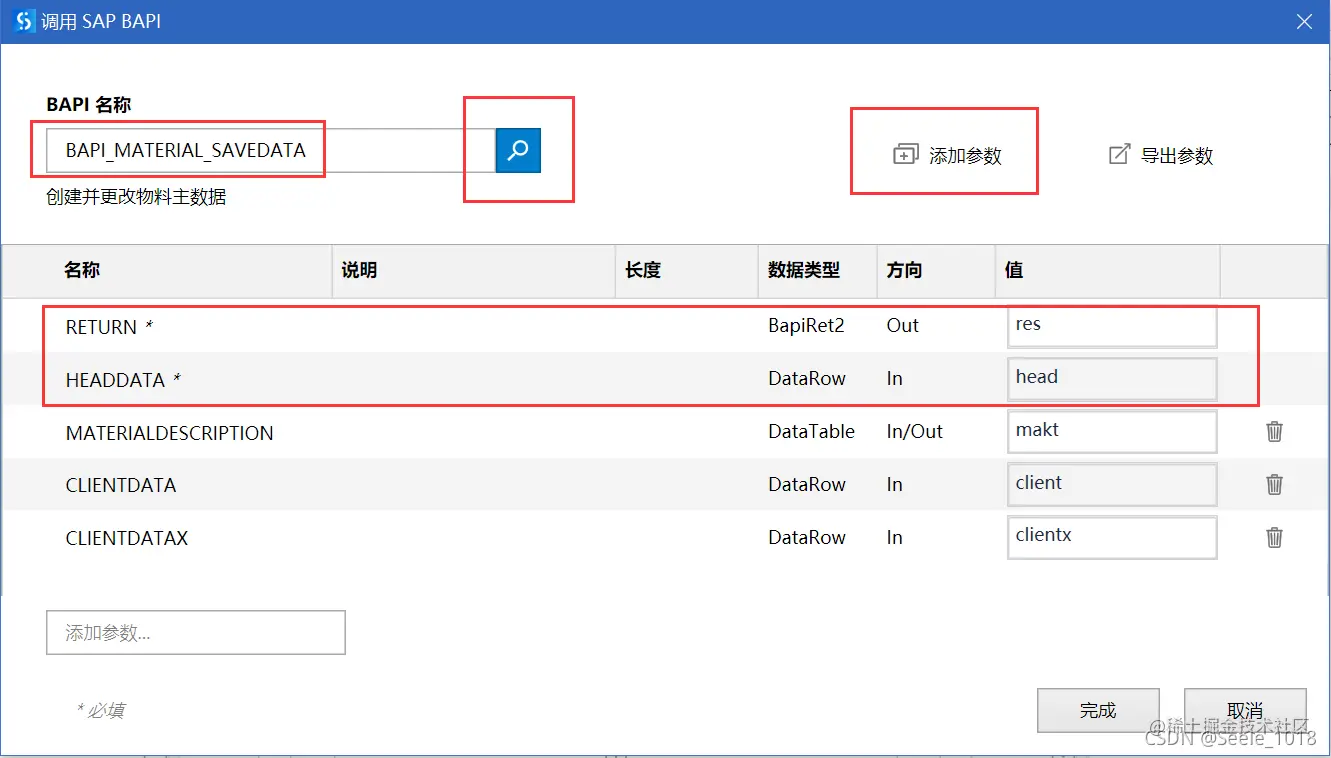Click the description 创建并更改物料主数据
The image size is (1331, 758).
pyautogui.click(x=136, y=197)
